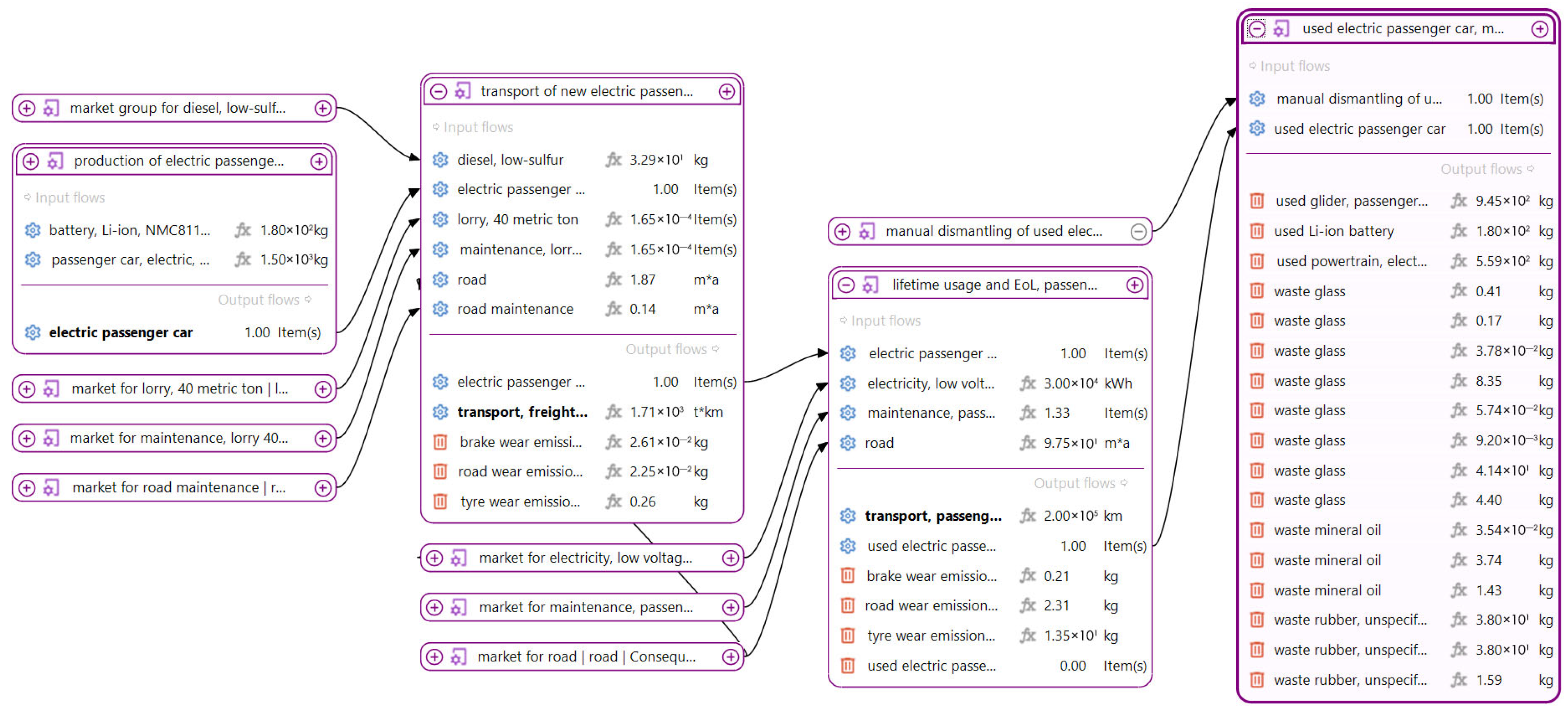
Task: Click fx icon on used glider, passenger row
Action: 1458,201
